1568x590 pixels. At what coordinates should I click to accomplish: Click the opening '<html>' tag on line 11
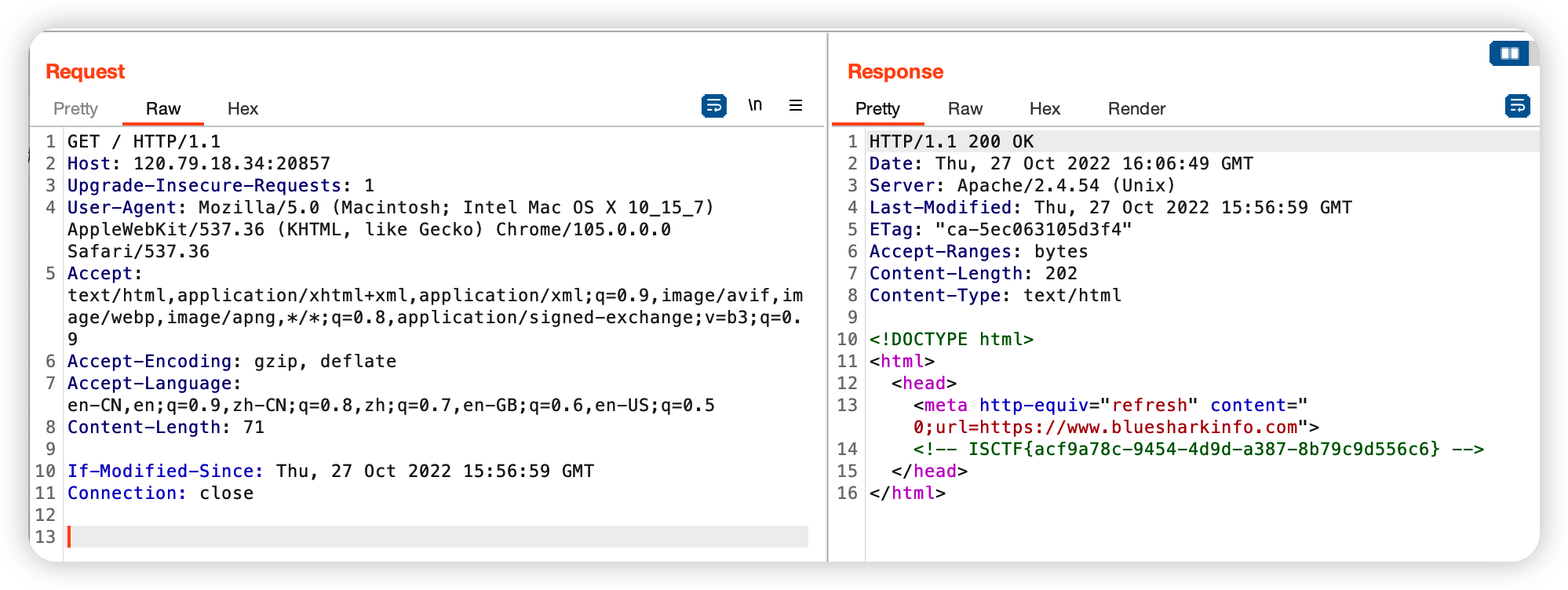tap(902, 361)
